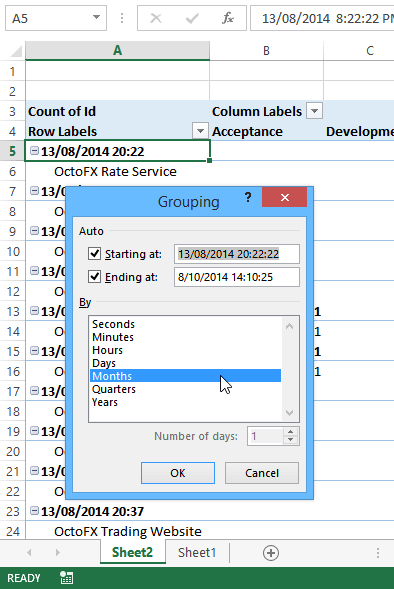Collapse the group in row 21

pos(34,471)
